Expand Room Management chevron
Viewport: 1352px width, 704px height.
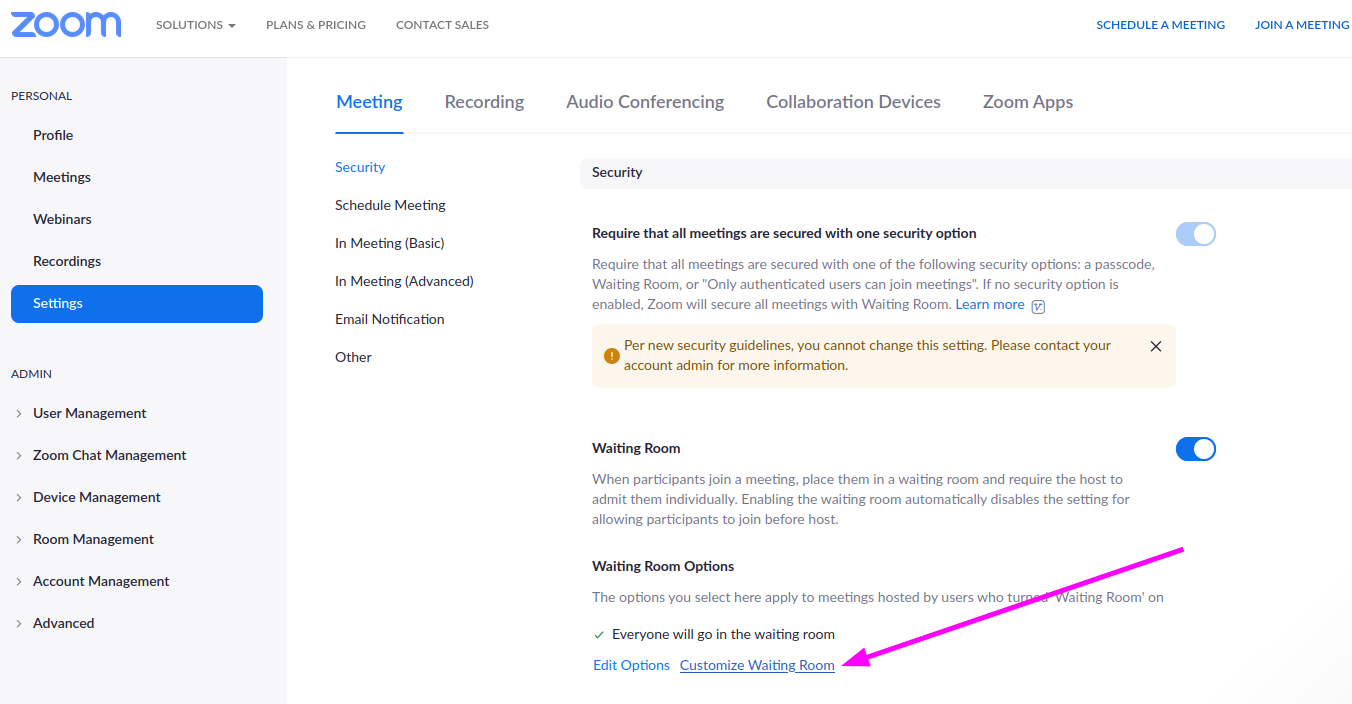pyautogui.click(x=19, y=539)
